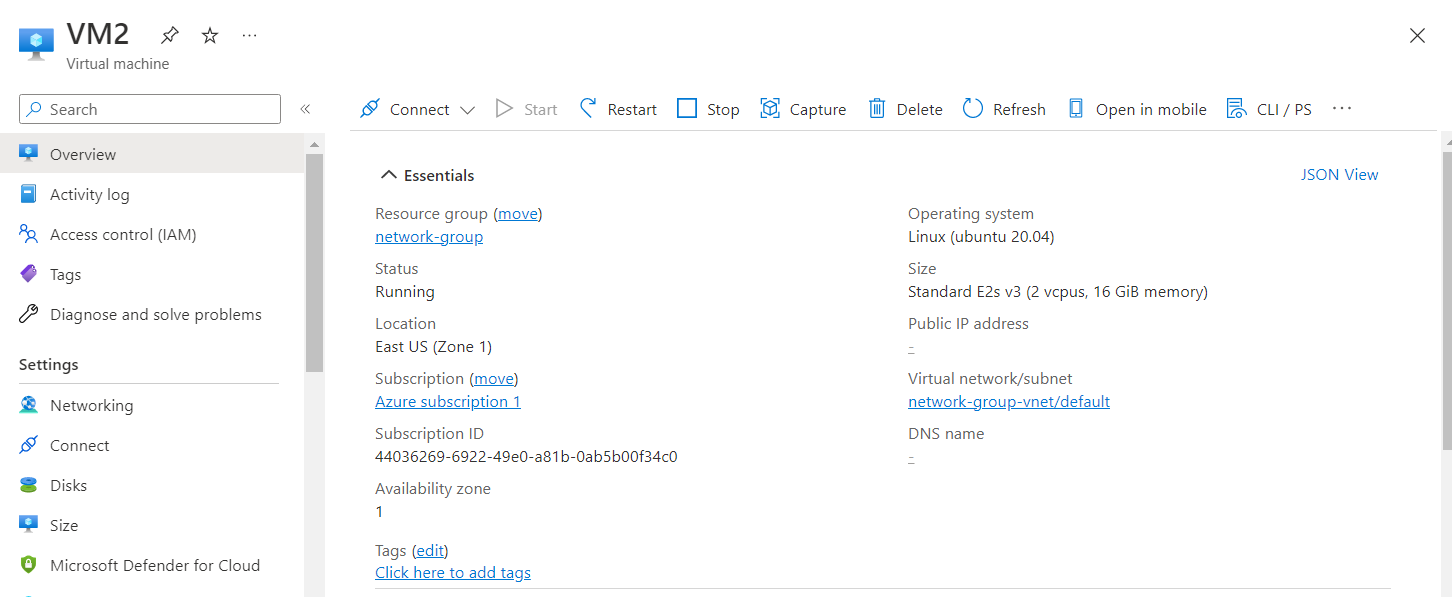Open the toolbar overflow ellipsis menu
Screen dimensions: 1452x597
(1342, 108)
